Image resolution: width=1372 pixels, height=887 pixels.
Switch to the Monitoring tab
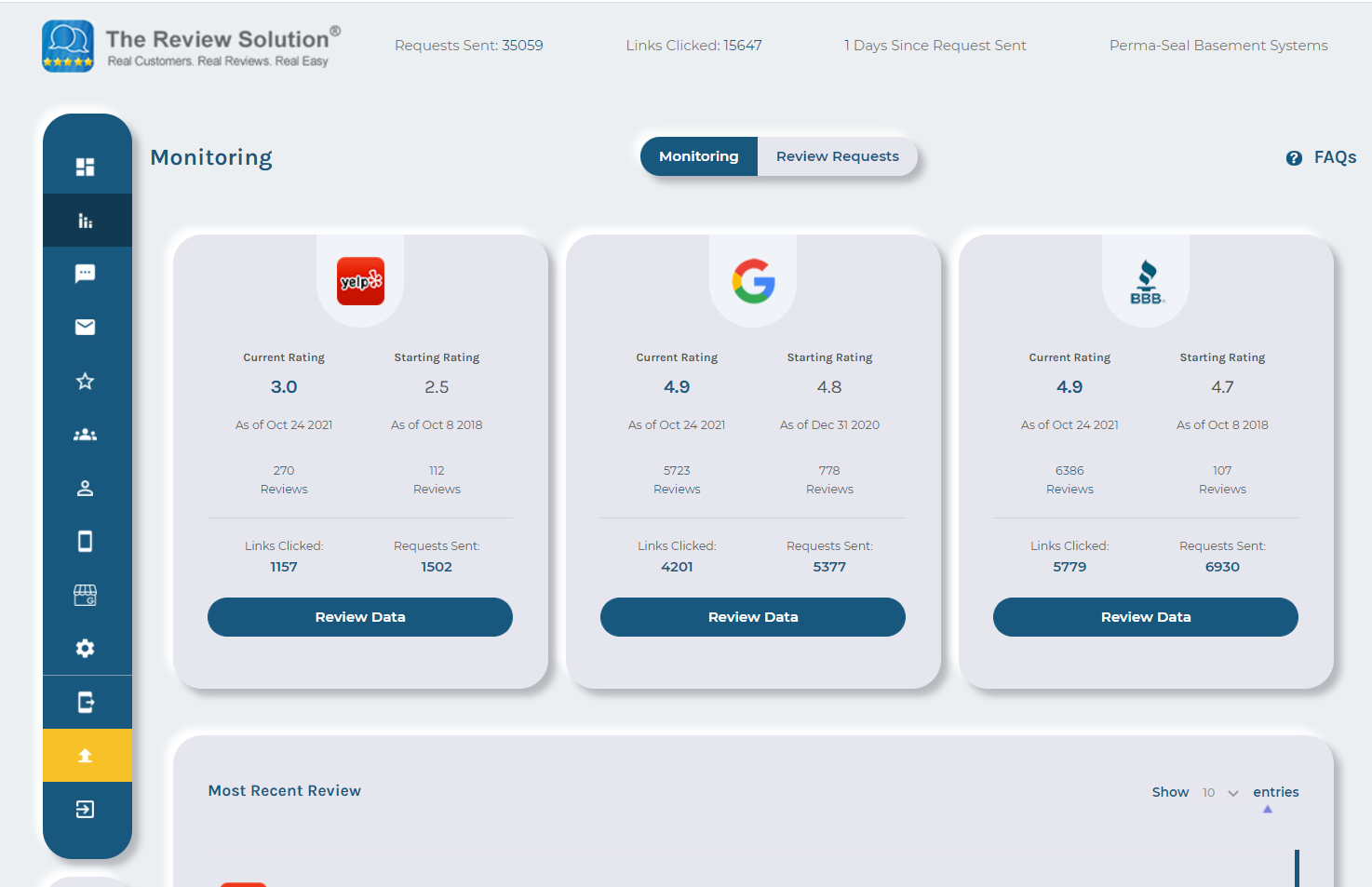(x=699, y=156)
